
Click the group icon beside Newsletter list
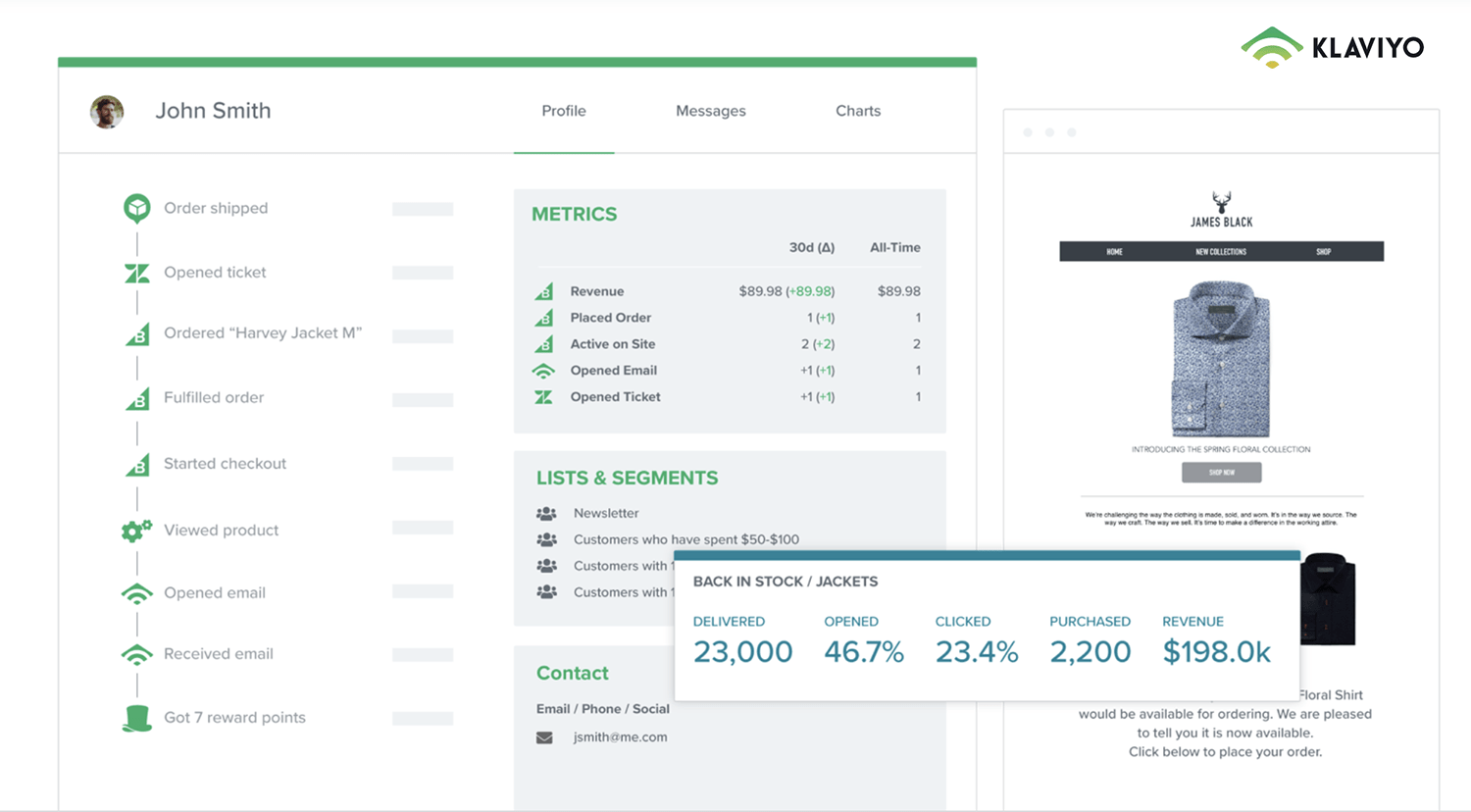click(546, 513)
